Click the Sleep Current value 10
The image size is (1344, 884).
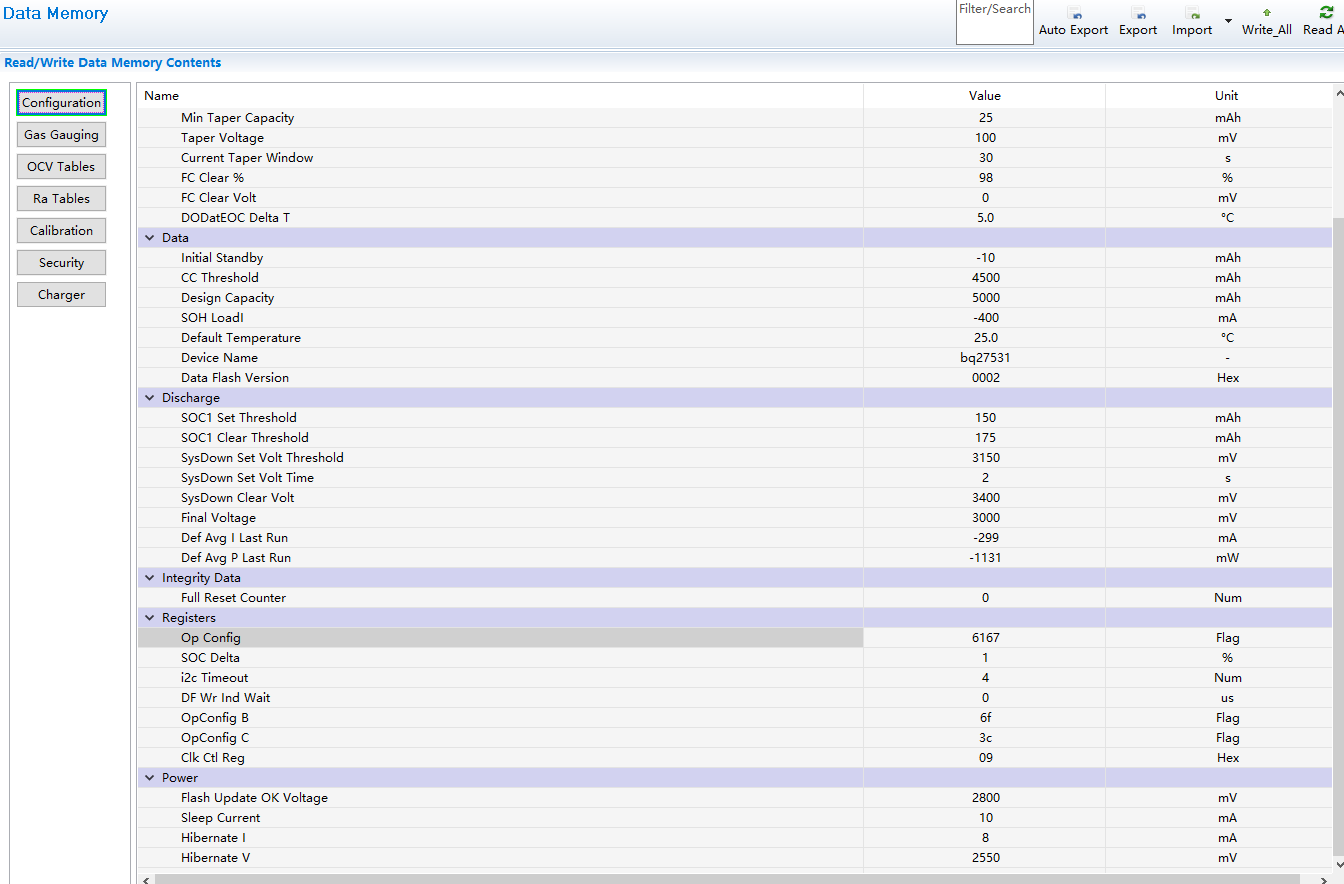click(985, 818)
